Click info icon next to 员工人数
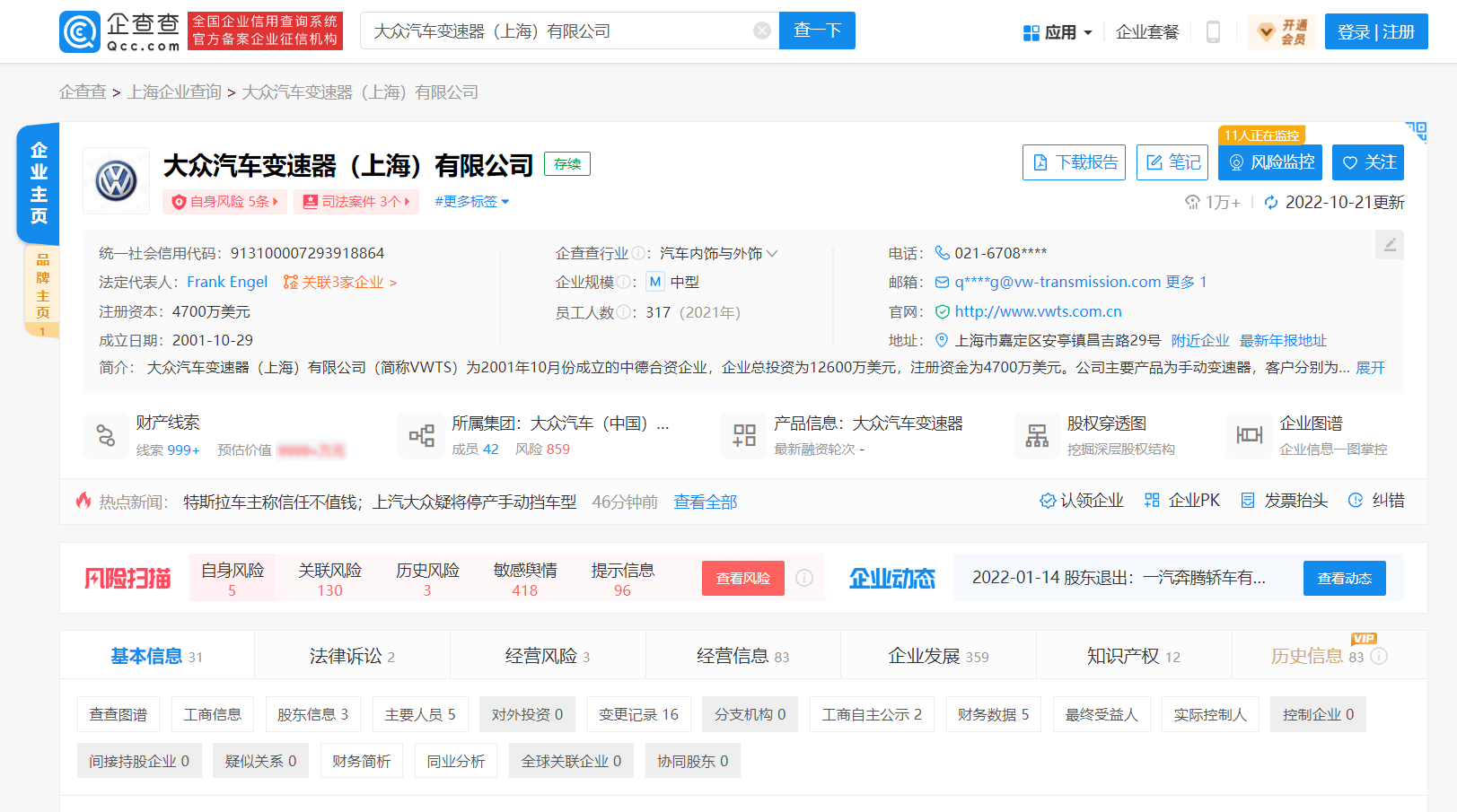Viewport: 1457px width, 812px height. click(623, 312)
